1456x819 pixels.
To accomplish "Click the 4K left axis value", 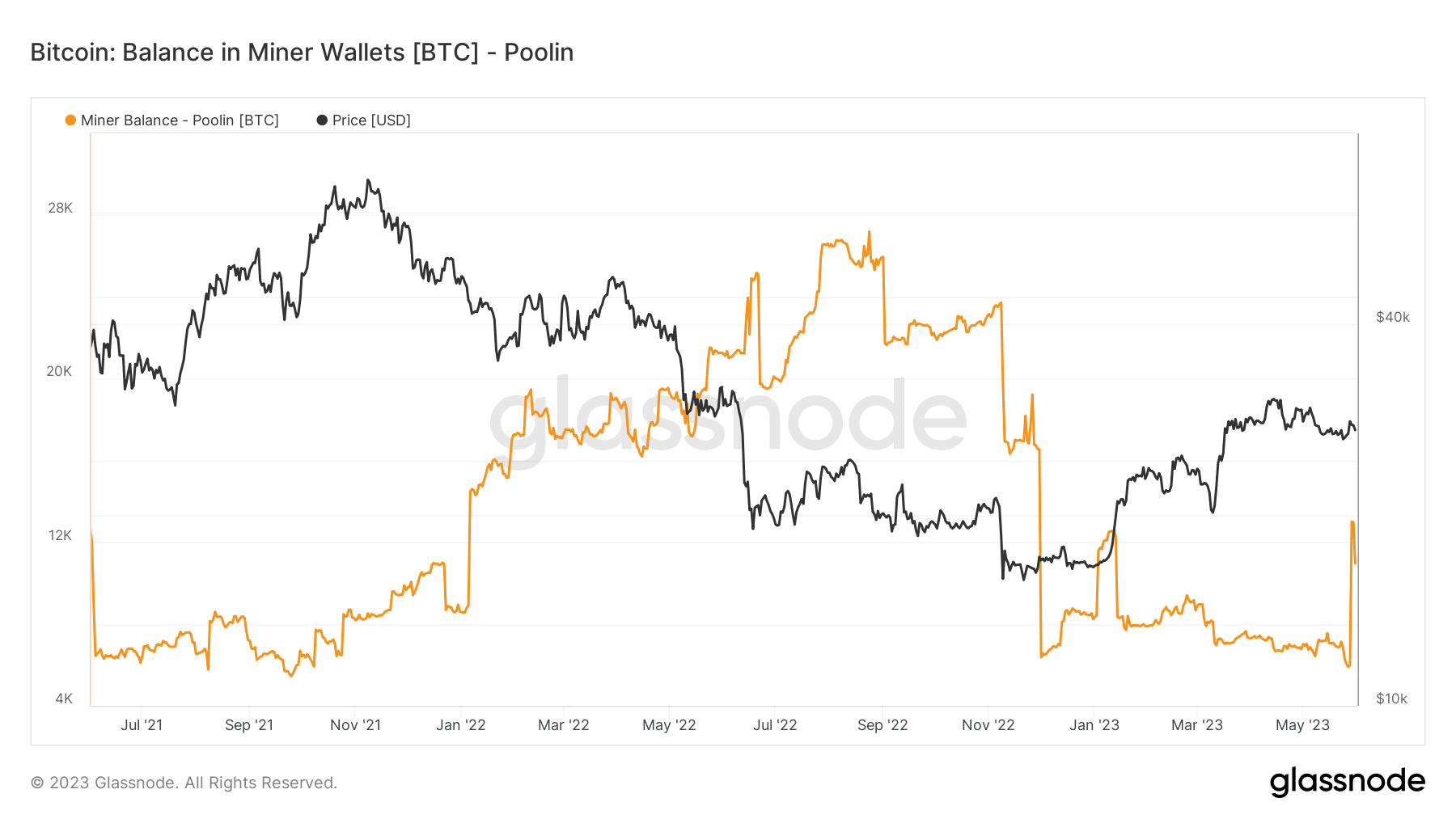I will point(64,699).
